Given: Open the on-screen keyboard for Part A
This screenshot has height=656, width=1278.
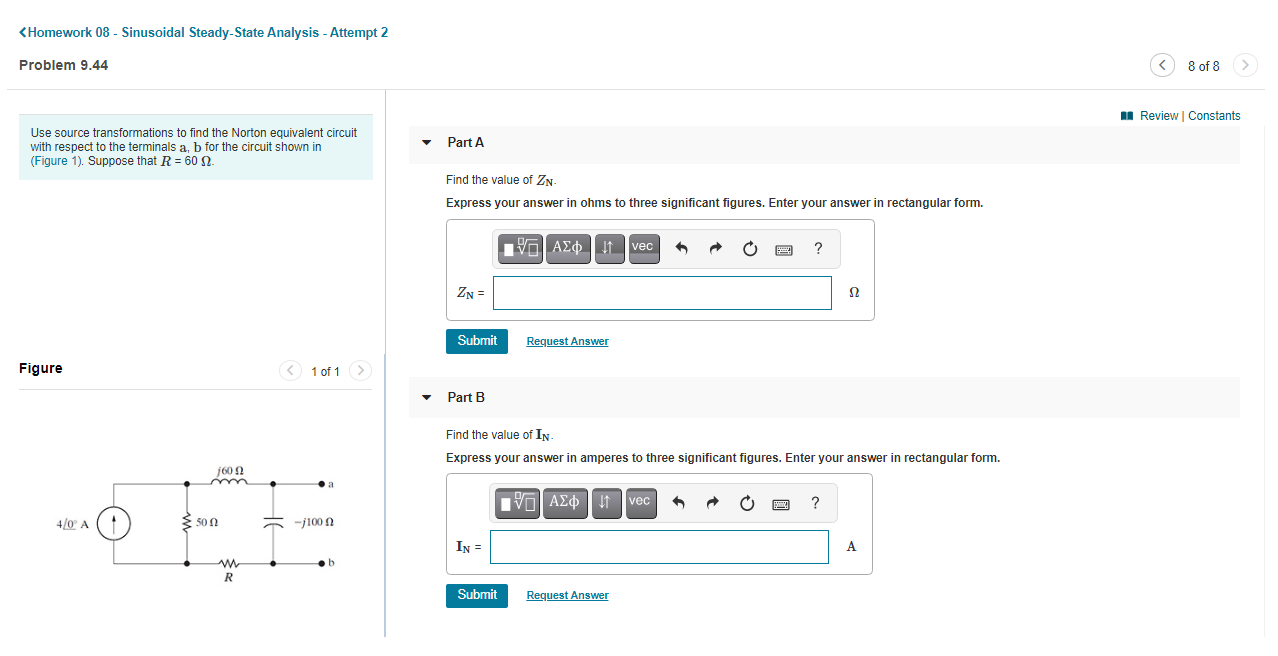Looking at the screenshot, I should pos(784,249).
